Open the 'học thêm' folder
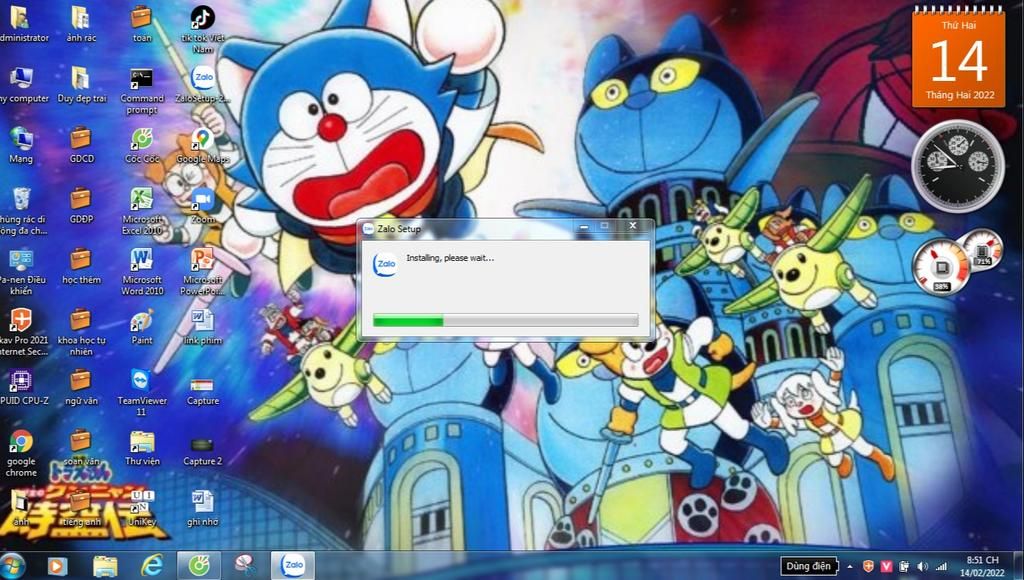The image size is (1024, 580). pos(81,266)
